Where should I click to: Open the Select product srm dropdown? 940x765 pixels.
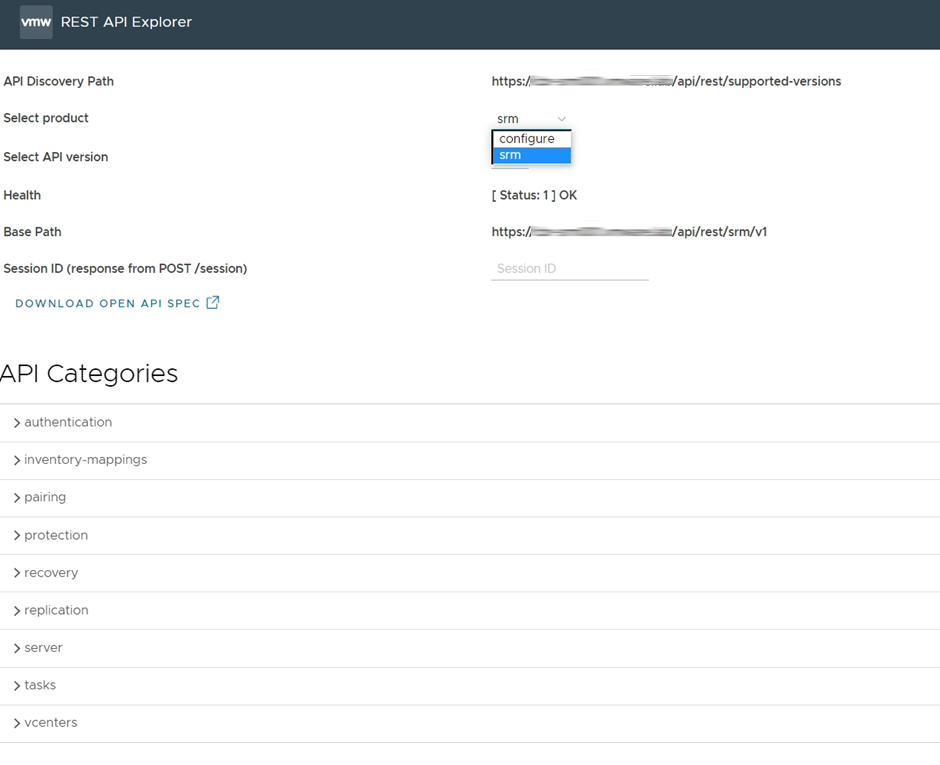(531, 119)
